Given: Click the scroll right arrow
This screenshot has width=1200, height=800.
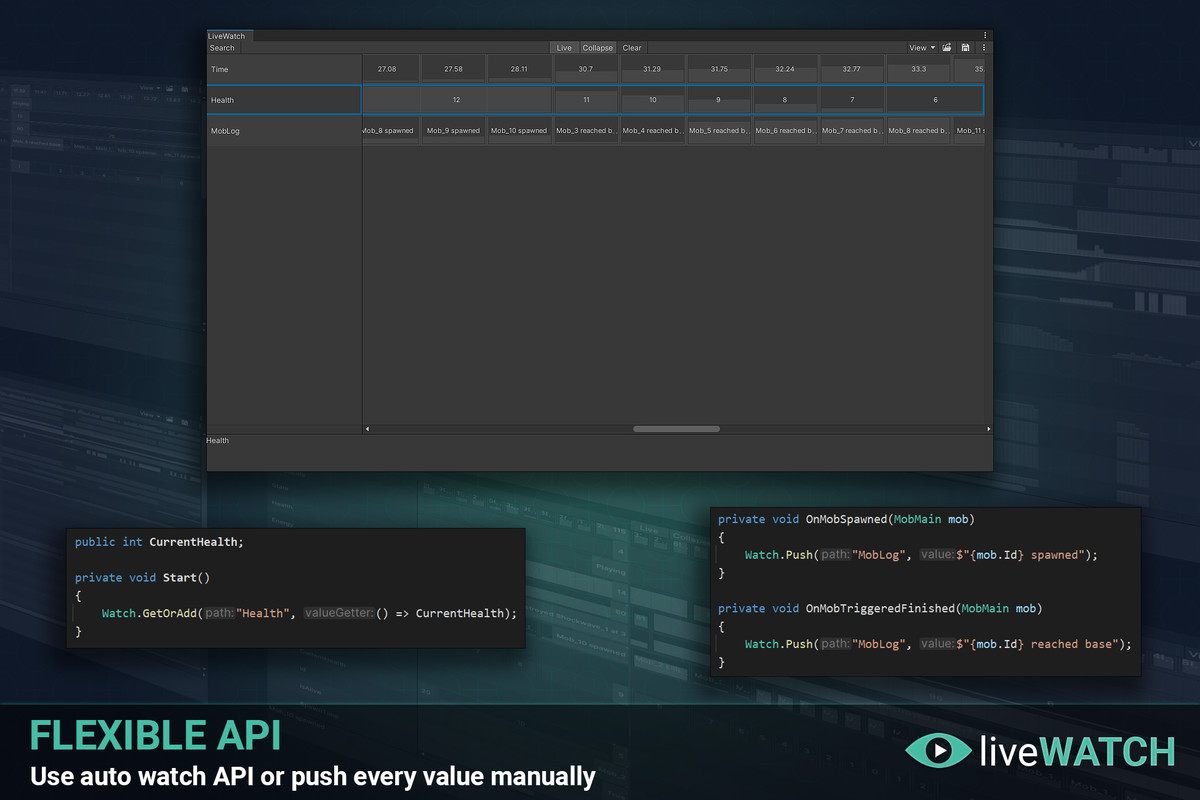Looking at the screenshot, I should tap(988, 429).
